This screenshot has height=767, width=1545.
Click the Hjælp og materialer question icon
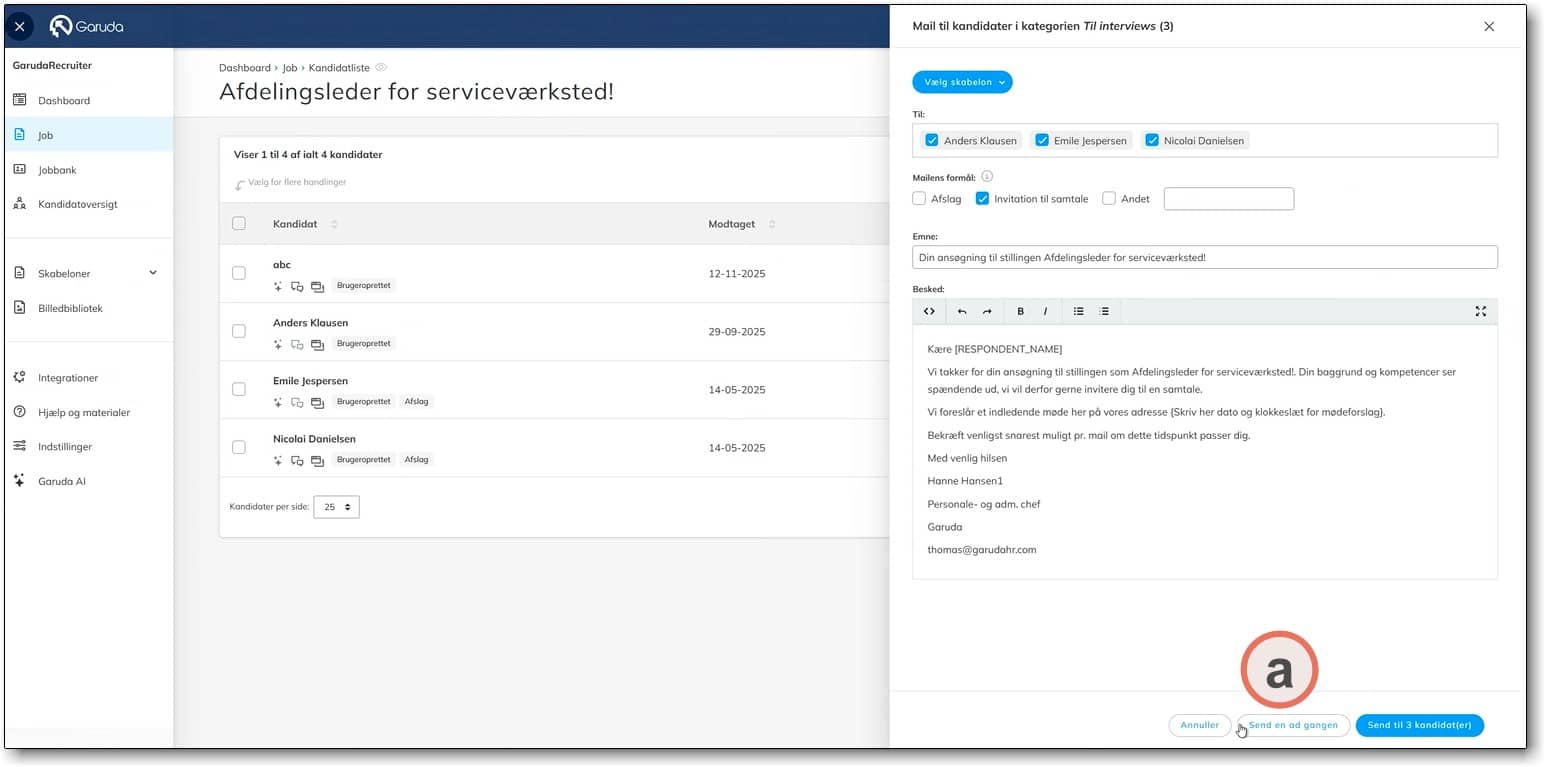click(19, 412)
